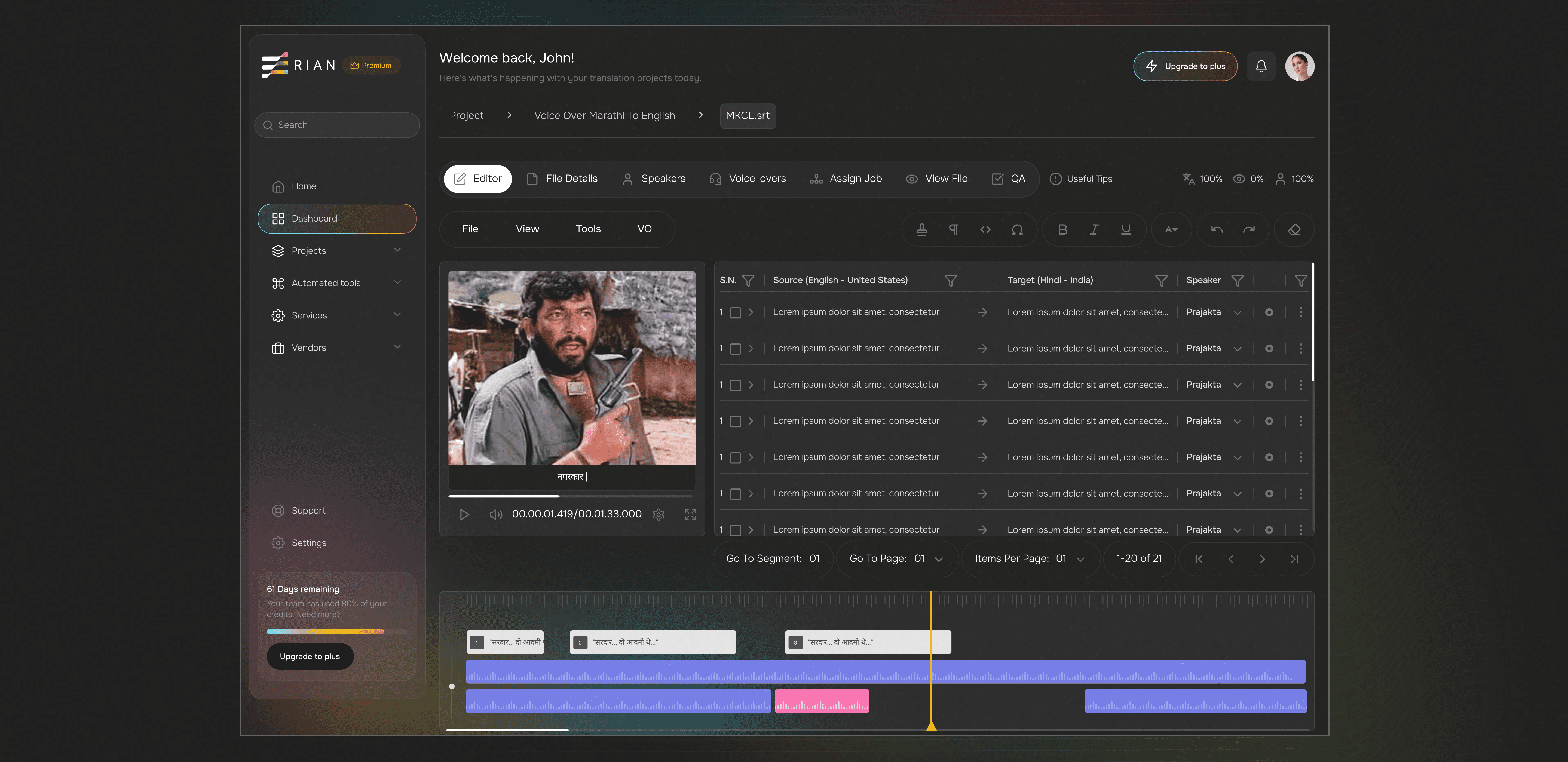Click the undo arrow icon
Screen dimensions: 1568x762
(x=1217, y=229)
